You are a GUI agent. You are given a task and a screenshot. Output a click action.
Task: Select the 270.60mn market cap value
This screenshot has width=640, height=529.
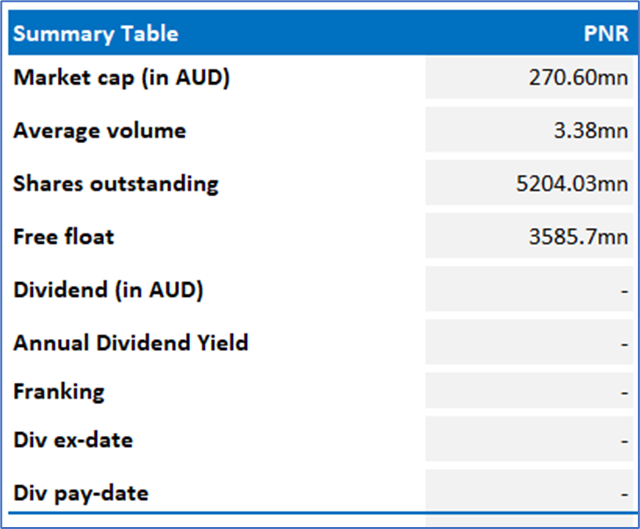[x=578, y=78]
